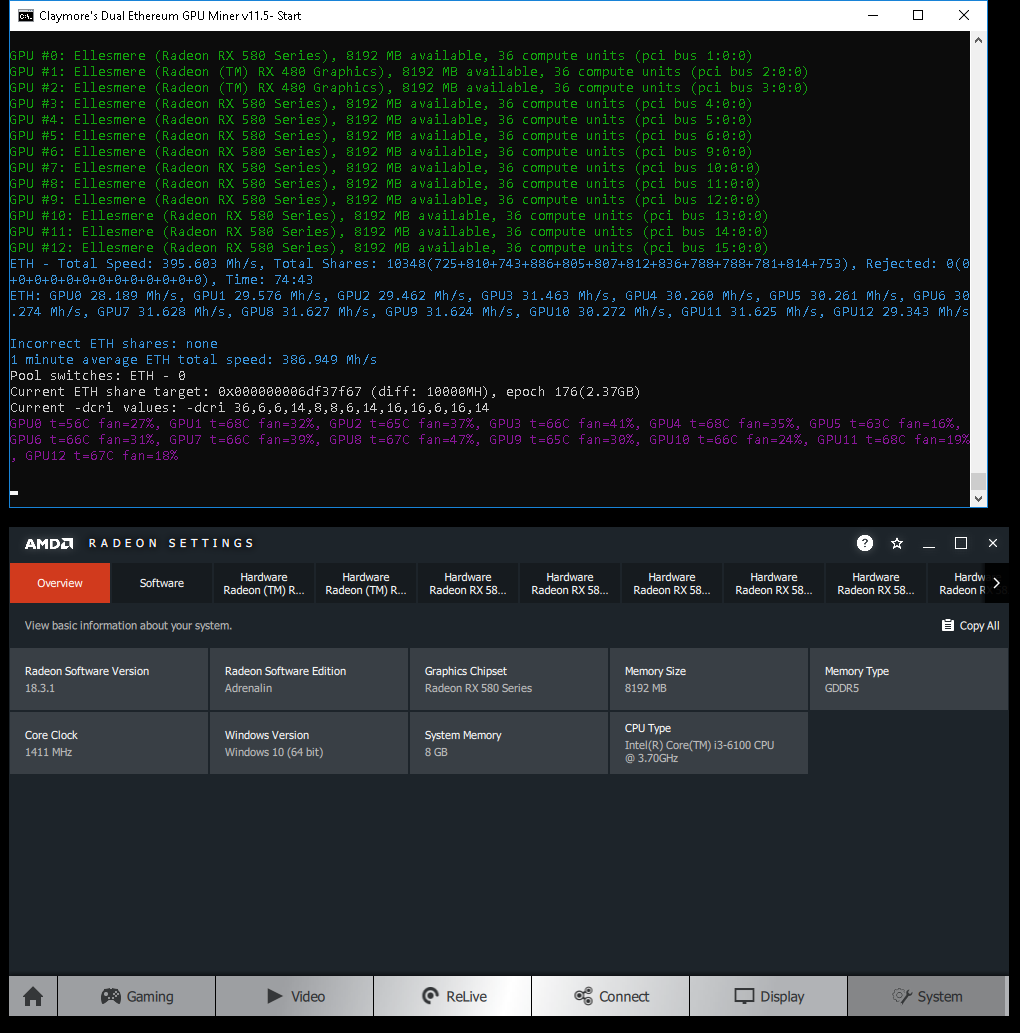This screenshot has height=1033, width=1020.
Task: Open the Video section
Action: 295,996
